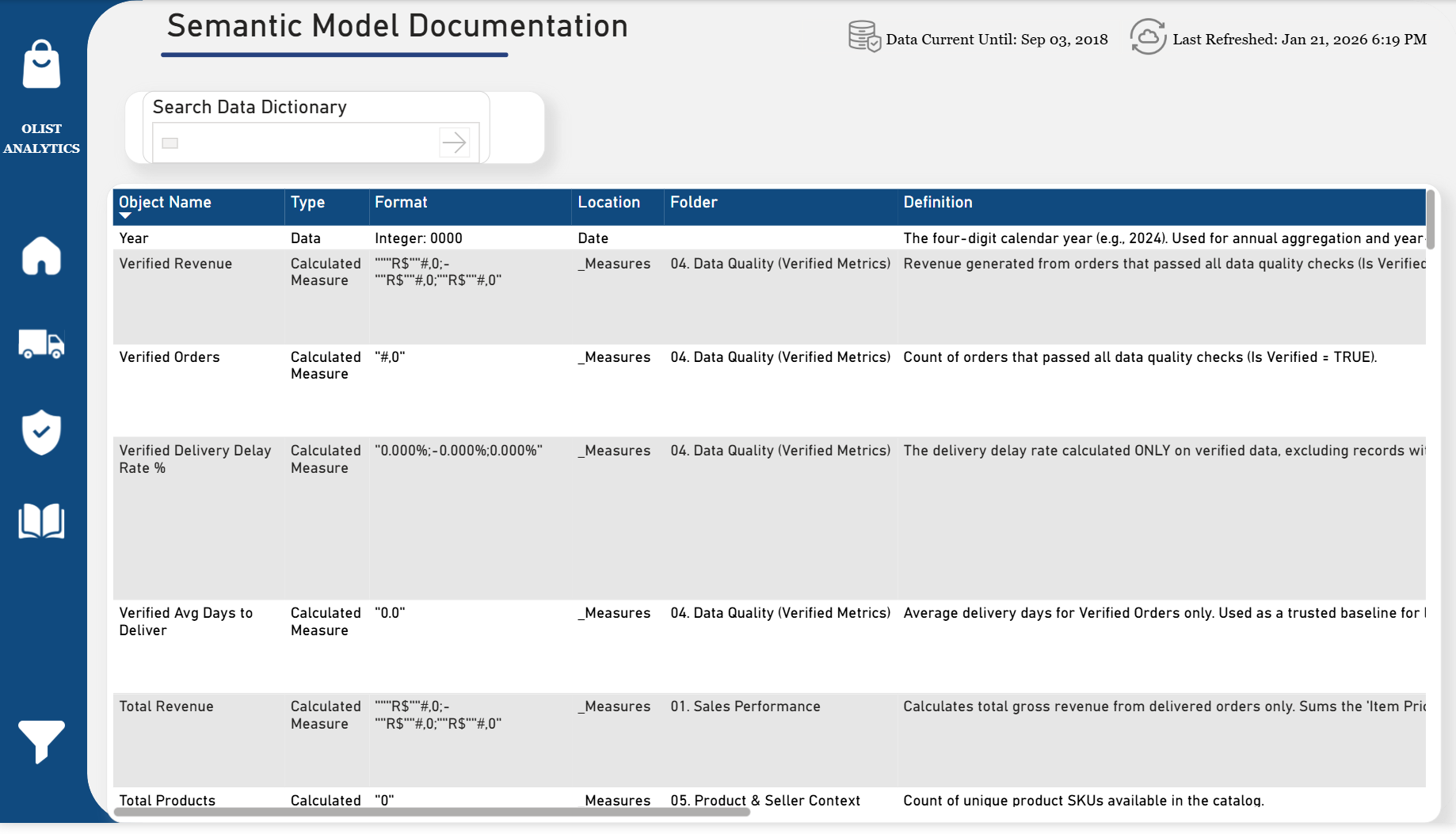
Task: Open the funnel filter icon
Action: pos(41,741)
